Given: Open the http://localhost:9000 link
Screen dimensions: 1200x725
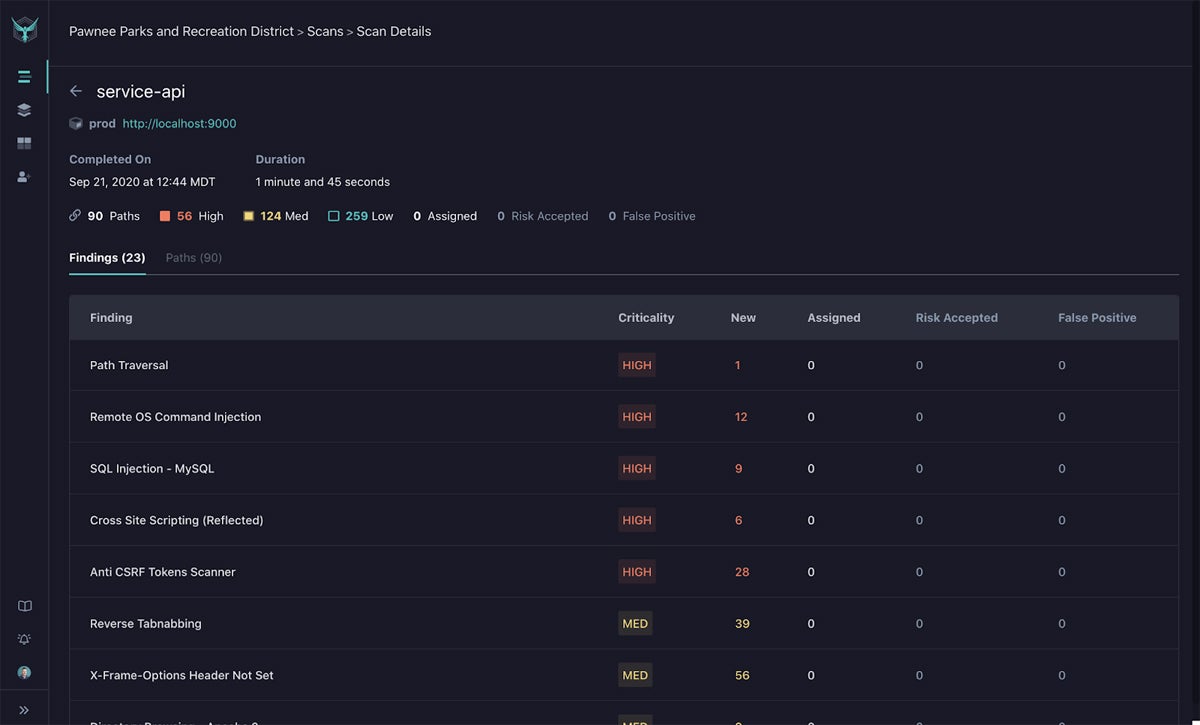Looking at the screenshot, I should click(178, 123).
